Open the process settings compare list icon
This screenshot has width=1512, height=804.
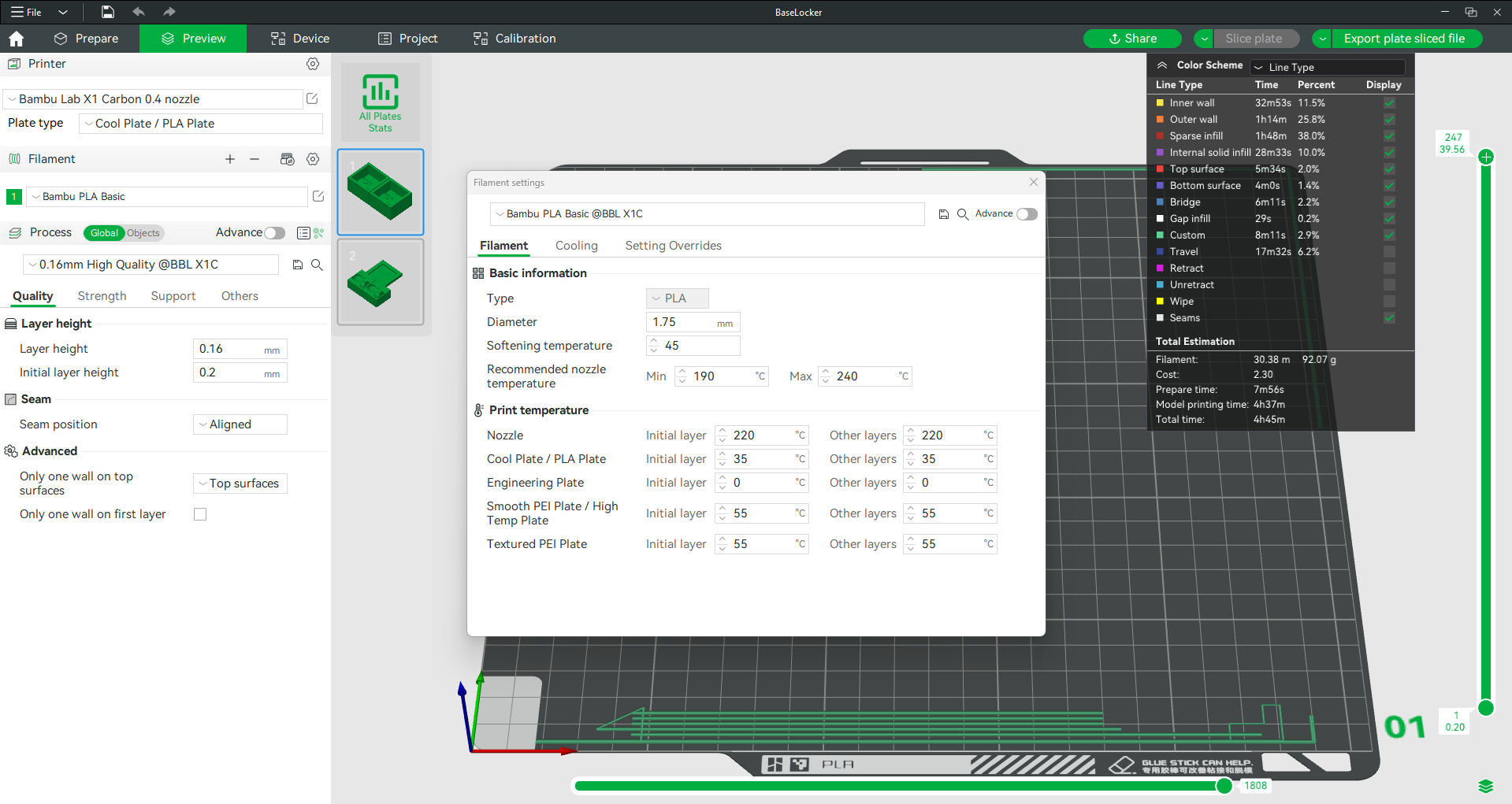(303, 233)
